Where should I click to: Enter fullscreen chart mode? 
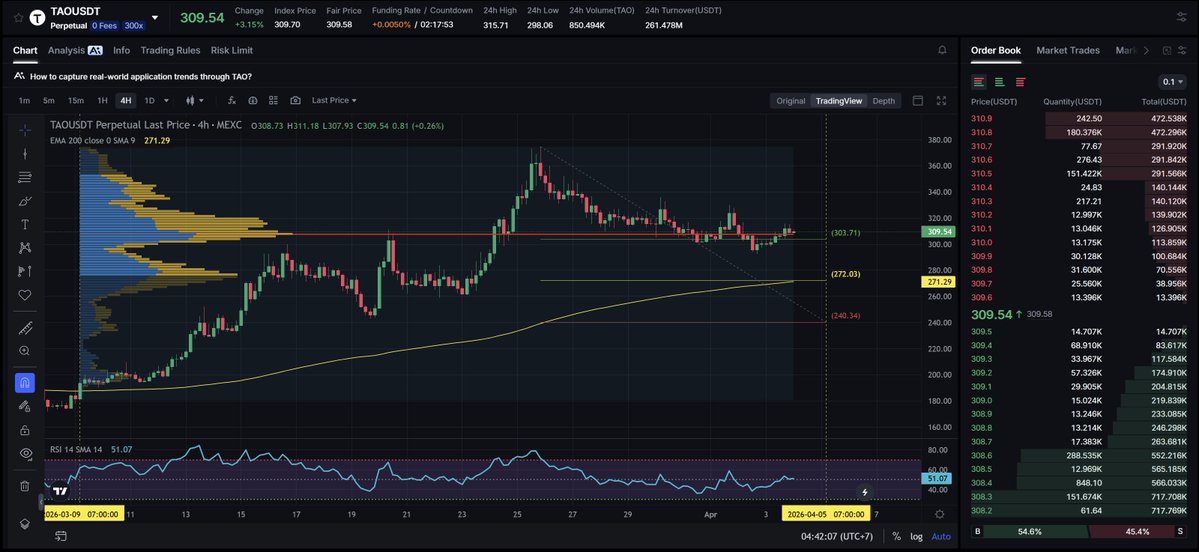coord(941,101)
